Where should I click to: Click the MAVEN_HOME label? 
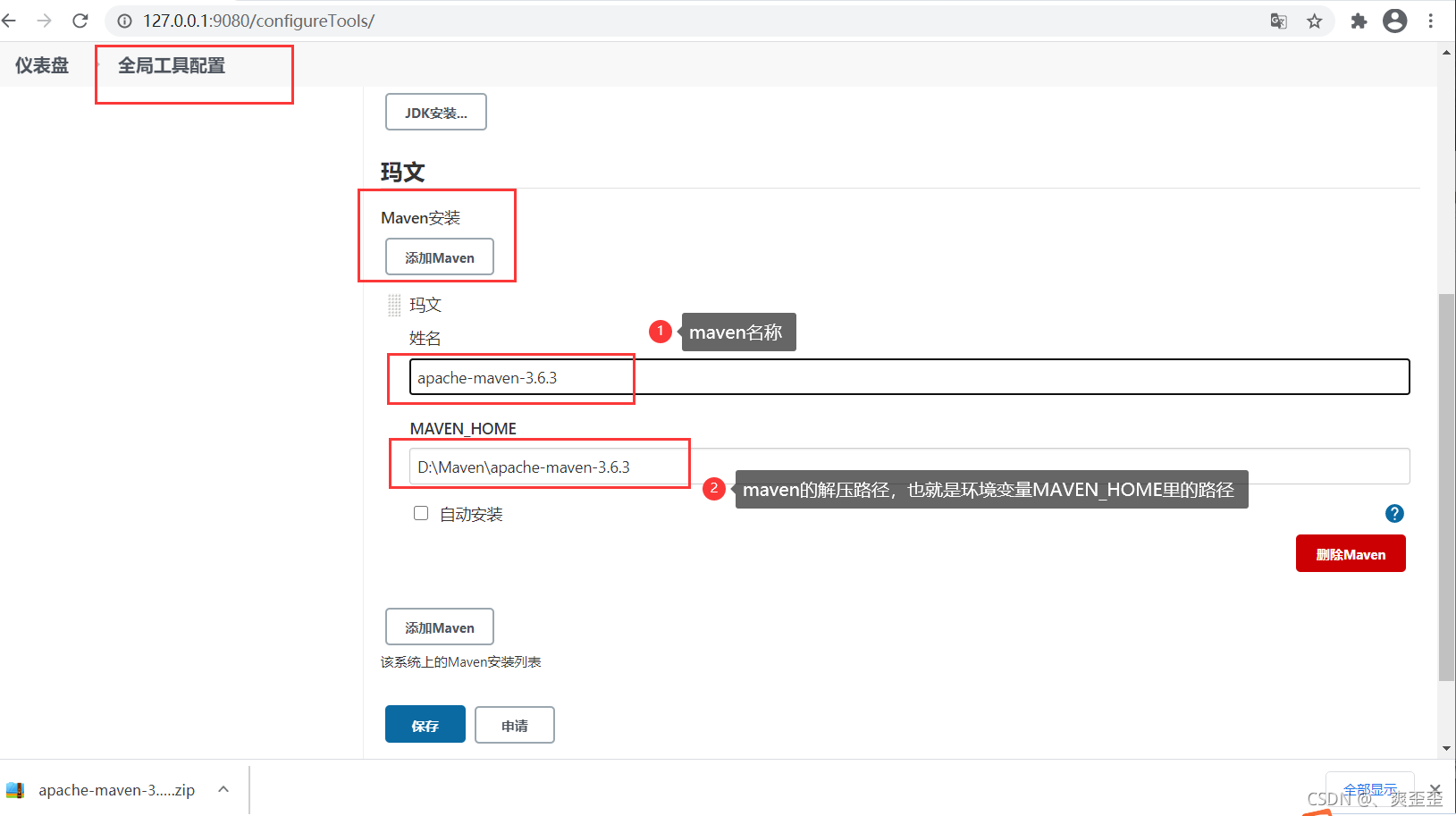click(x=463, y=429)
